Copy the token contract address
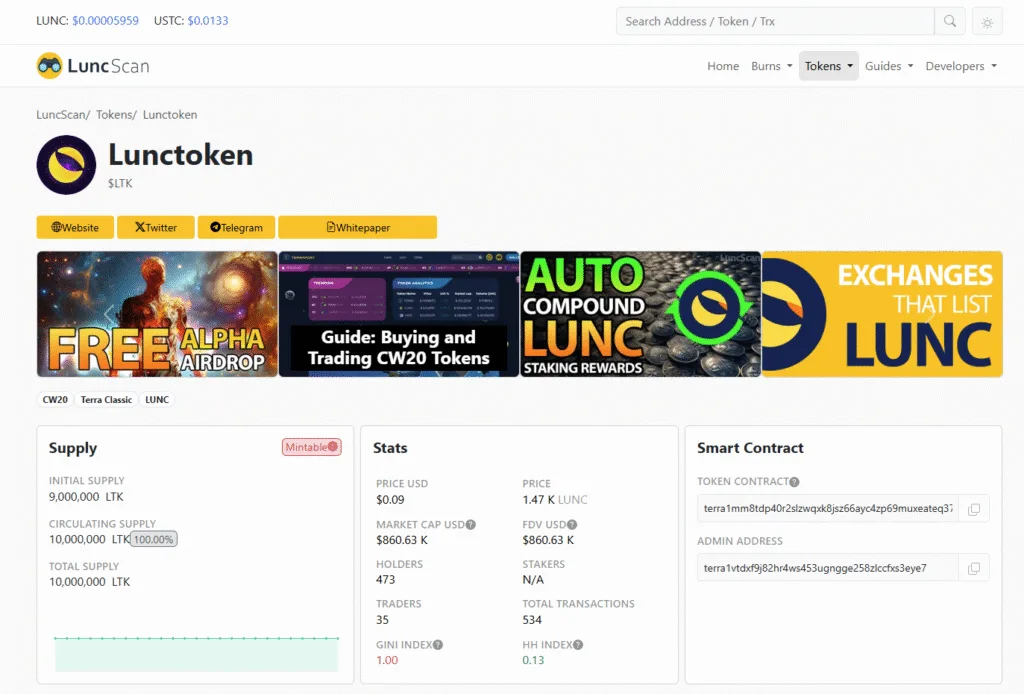1024x694 pixels. pos(973,509)
